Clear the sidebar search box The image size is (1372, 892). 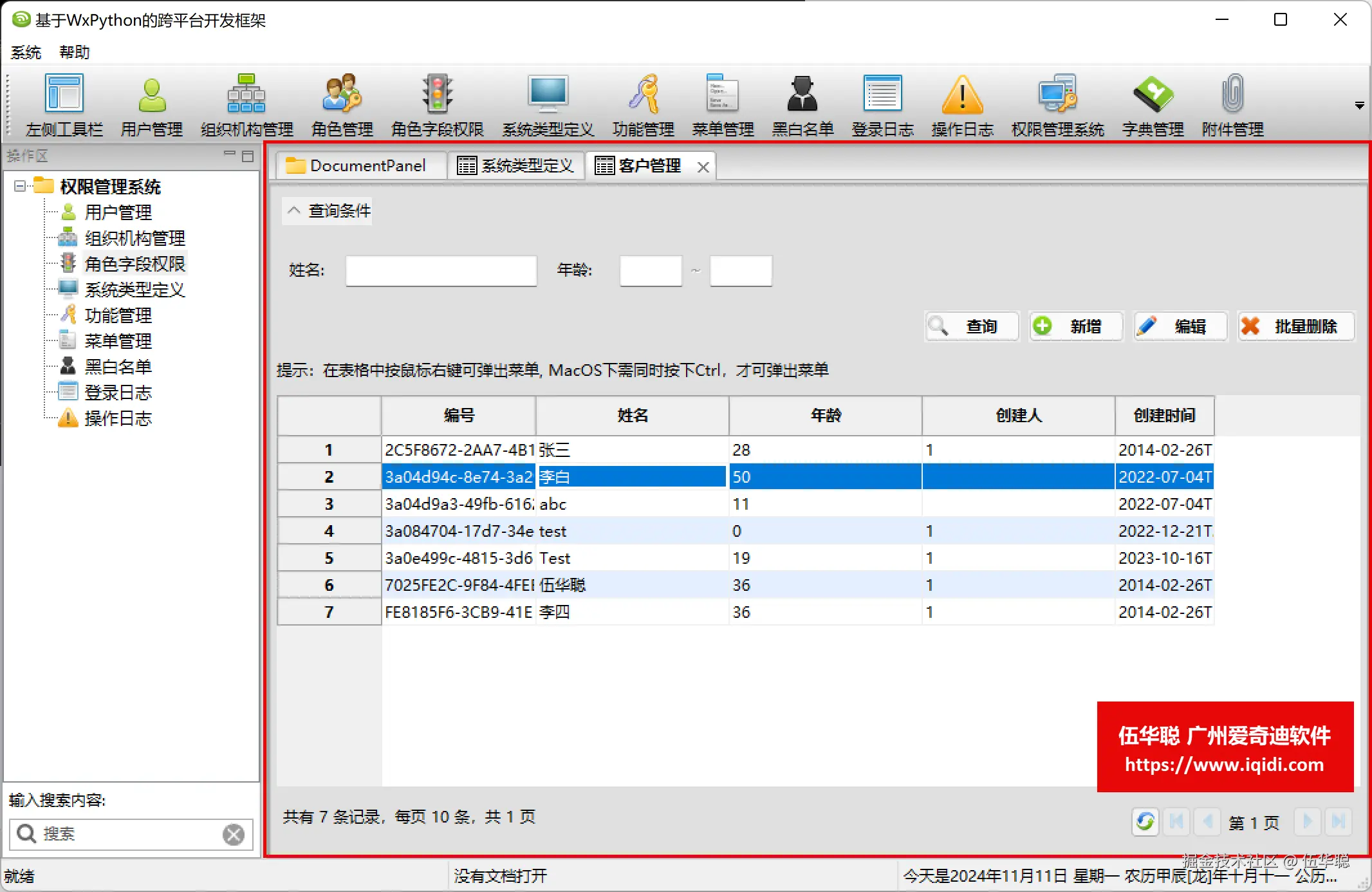tap(234, 835)
